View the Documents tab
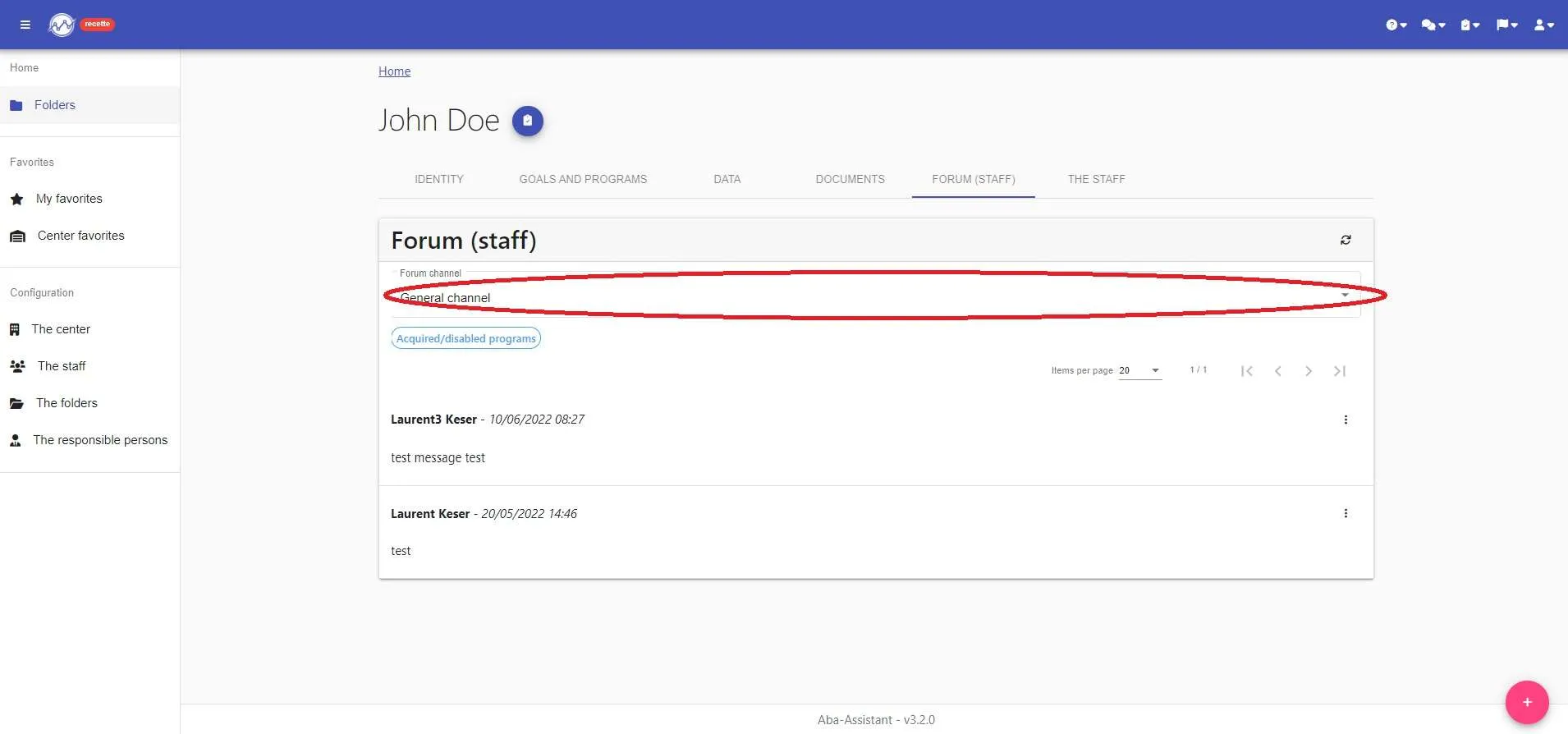1568x734 pixels. point(850,179)
